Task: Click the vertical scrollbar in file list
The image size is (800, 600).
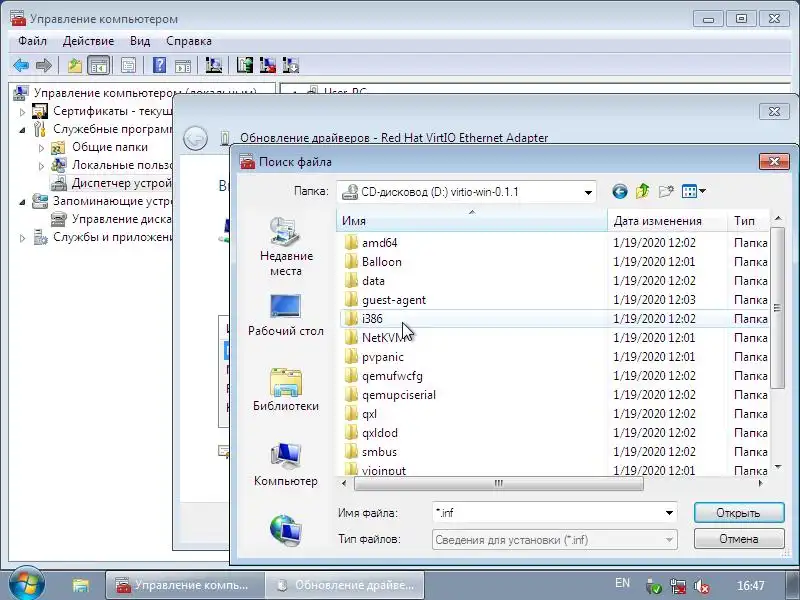Action: (x=778, y=308)
